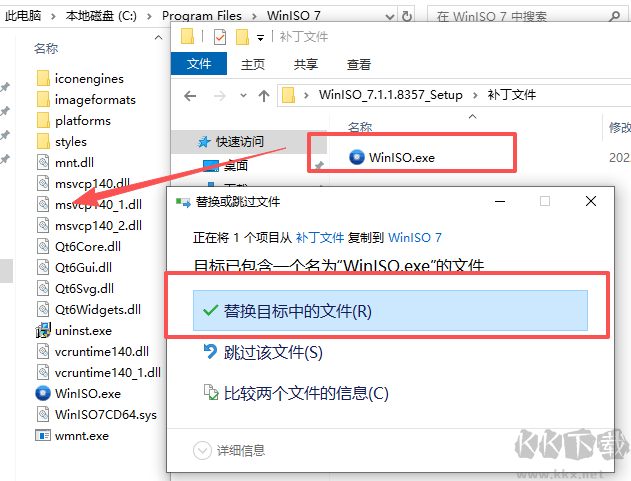Click the WinISO 7 destination link in the dialog

tap(415, 237)
